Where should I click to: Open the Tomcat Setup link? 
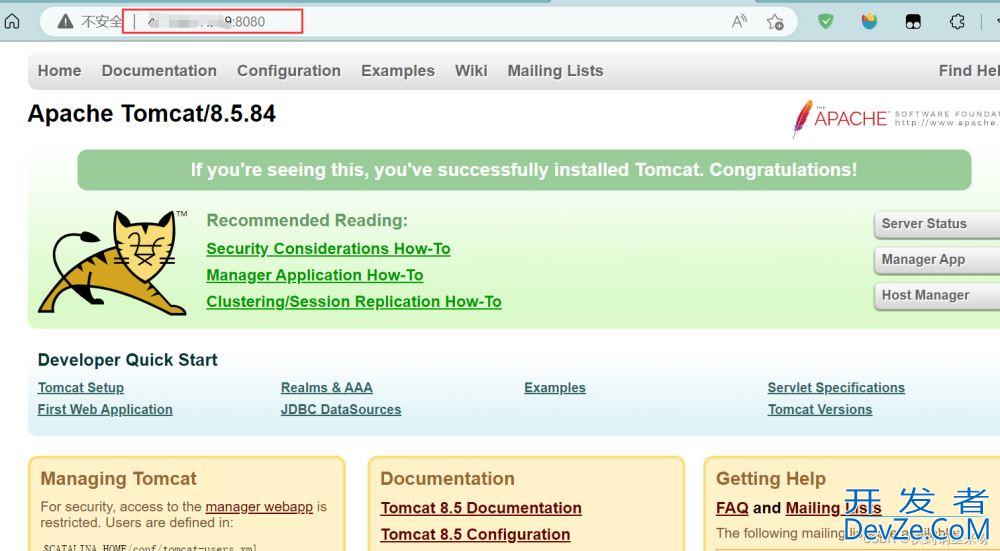click(81, 388)
